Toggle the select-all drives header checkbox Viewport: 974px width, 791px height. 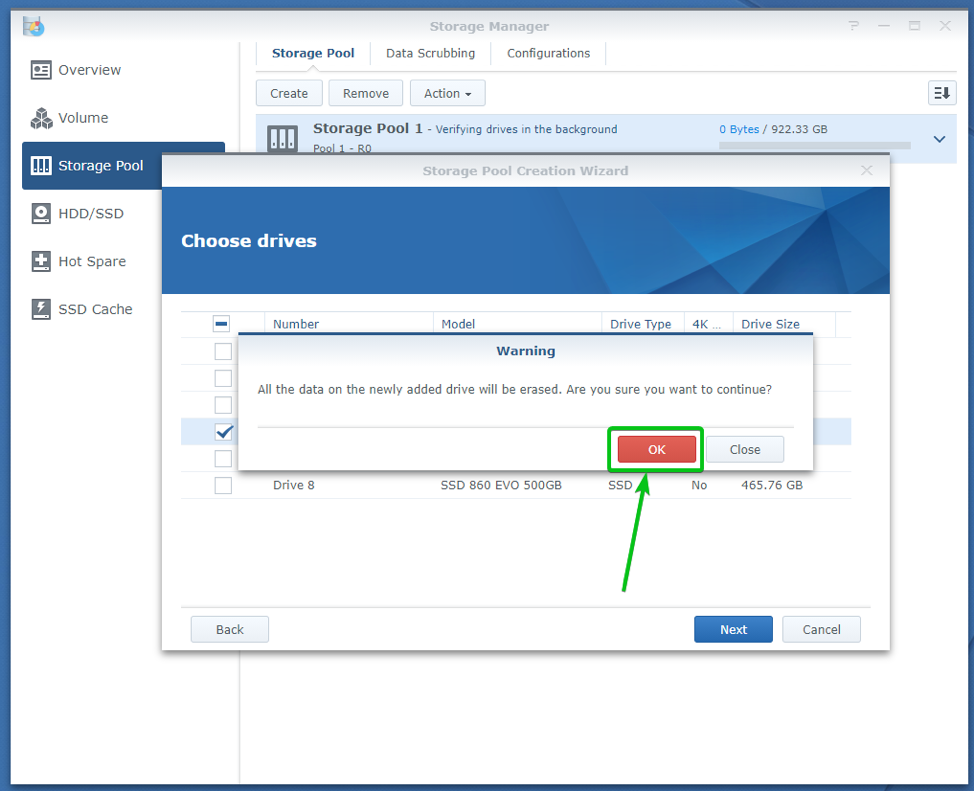221,324
